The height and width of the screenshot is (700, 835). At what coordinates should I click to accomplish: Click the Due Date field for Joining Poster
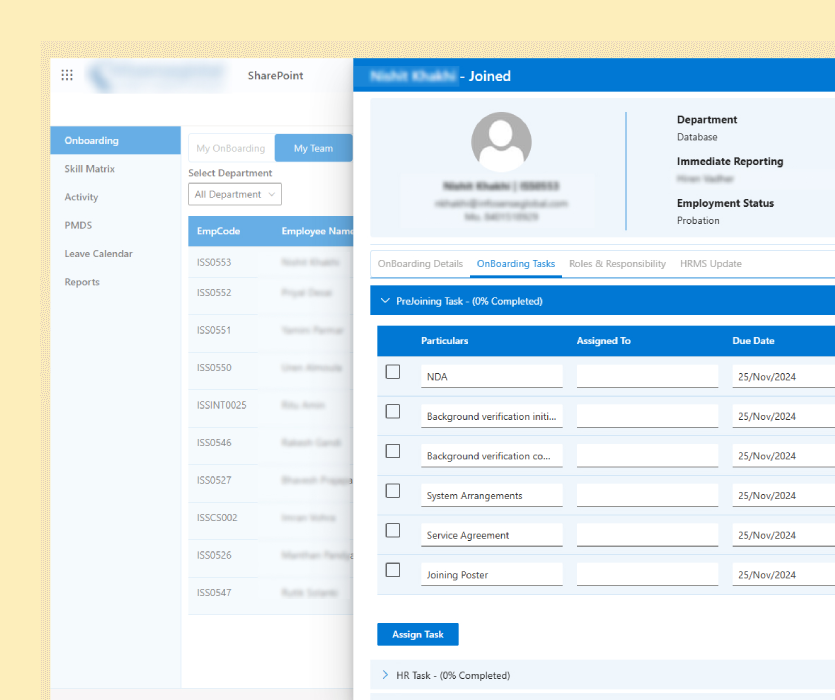[x=783, y=575]
